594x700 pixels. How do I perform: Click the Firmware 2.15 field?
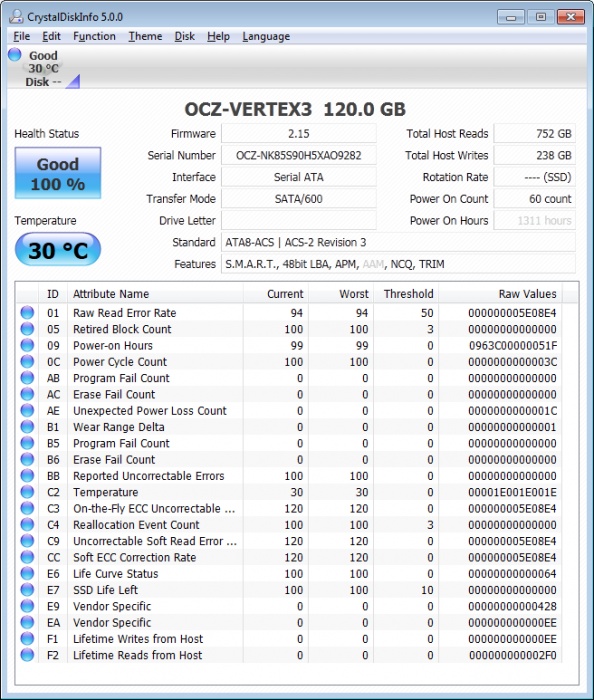coord(299,133)
